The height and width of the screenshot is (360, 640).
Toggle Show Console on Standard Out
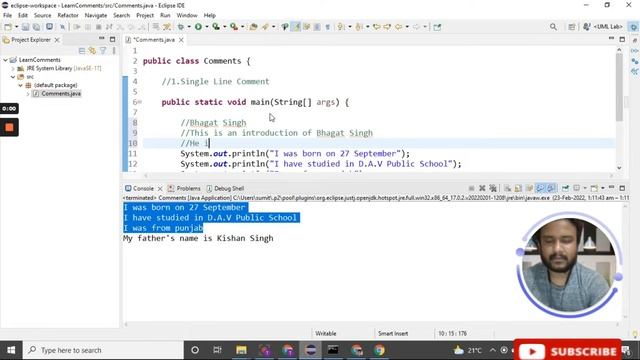click(x=540, y=188)
